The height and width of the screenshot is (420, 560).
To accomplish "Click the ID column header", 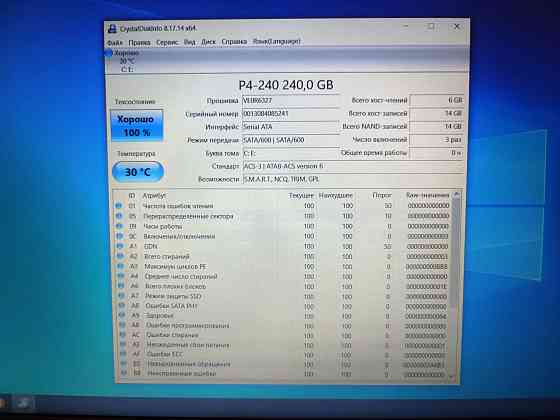I will coord(132,195).
